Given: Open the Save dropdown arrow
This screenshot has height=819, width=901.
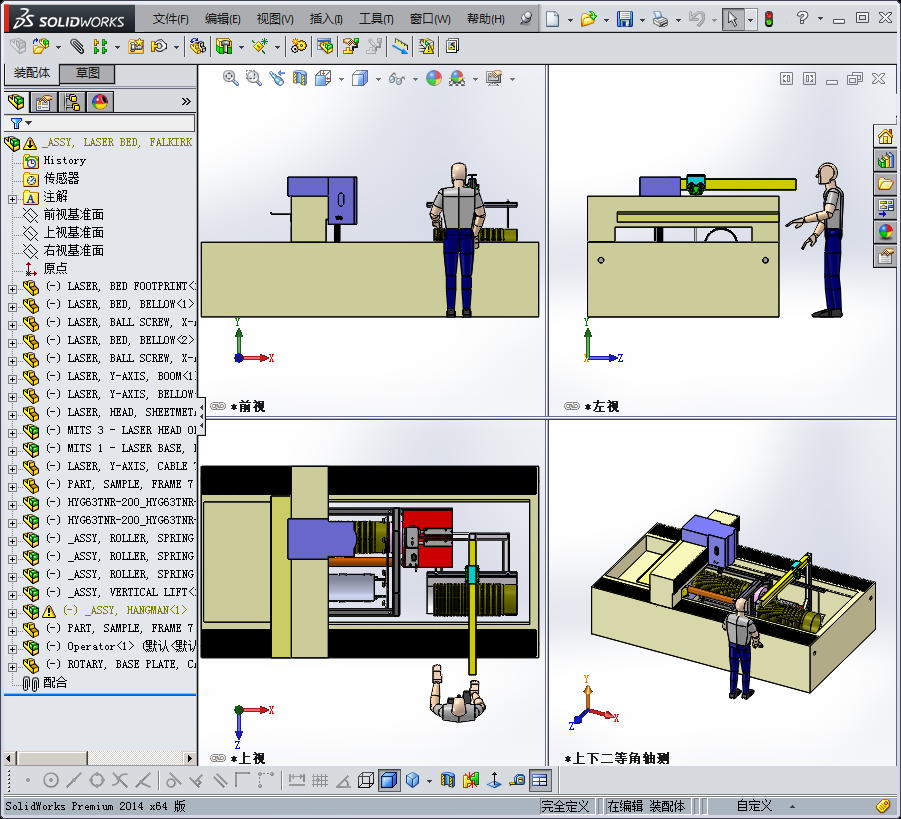Looking at the screenshot, I should (x=642, y=20).
